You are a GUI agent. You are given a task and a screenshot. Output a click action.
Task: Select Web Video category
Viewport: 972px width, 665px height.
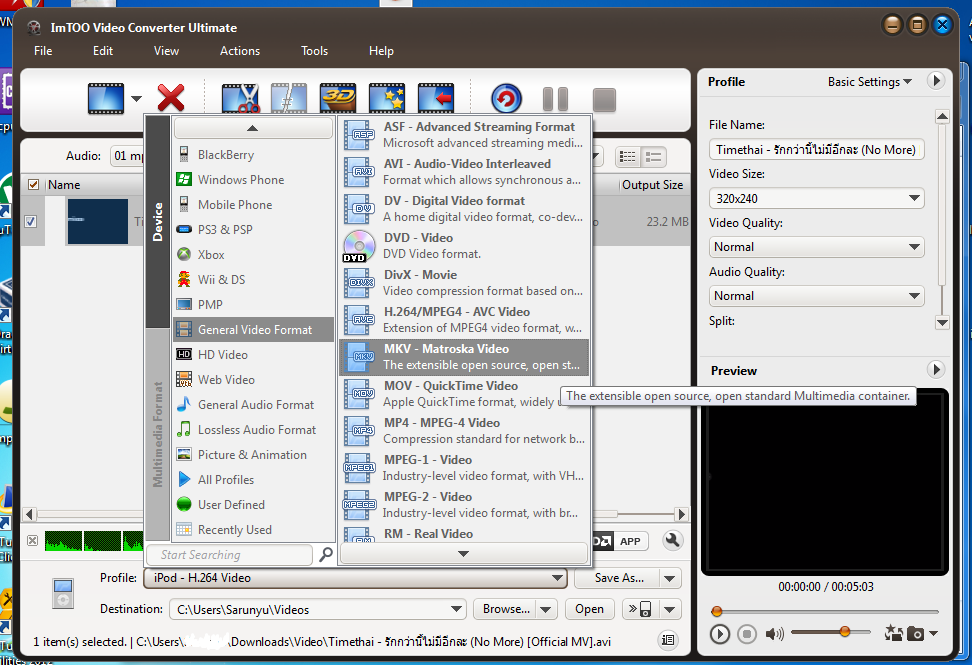point(253,379)
